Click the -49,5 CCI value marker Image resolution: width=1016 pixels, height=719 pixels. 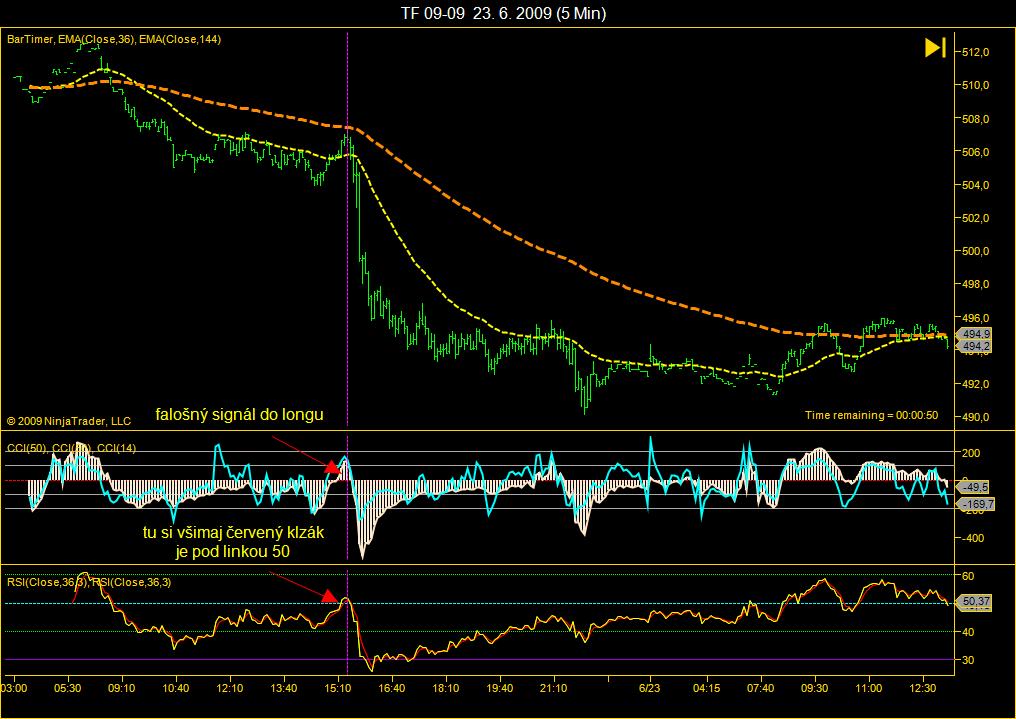pyautogui.click(x=975, y=487)
